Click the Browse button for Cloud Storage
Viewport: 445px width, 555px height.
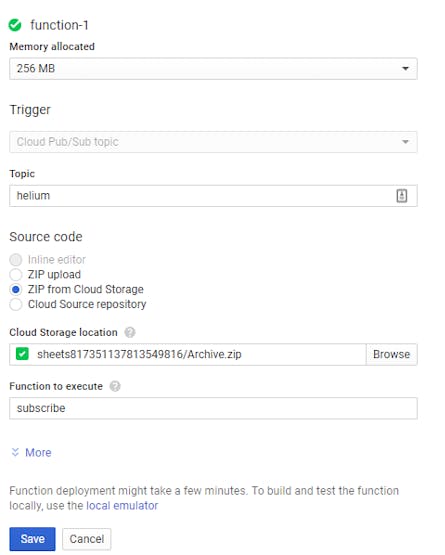pyautogui.click(x=392, y=354)
